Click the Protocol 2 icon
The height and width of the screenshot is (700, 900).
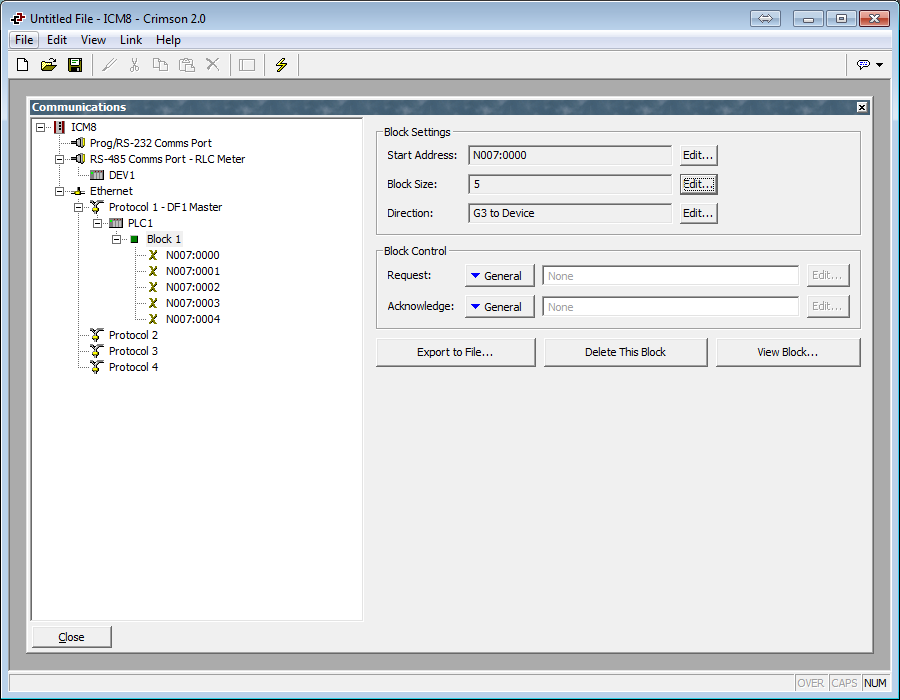coord(97,335)
